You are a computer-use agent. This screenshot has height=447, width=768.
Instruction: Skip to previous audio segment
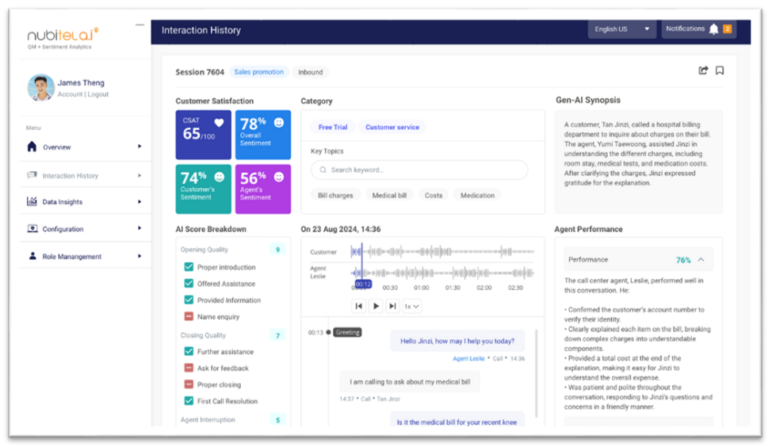click(x=359, y=306)
